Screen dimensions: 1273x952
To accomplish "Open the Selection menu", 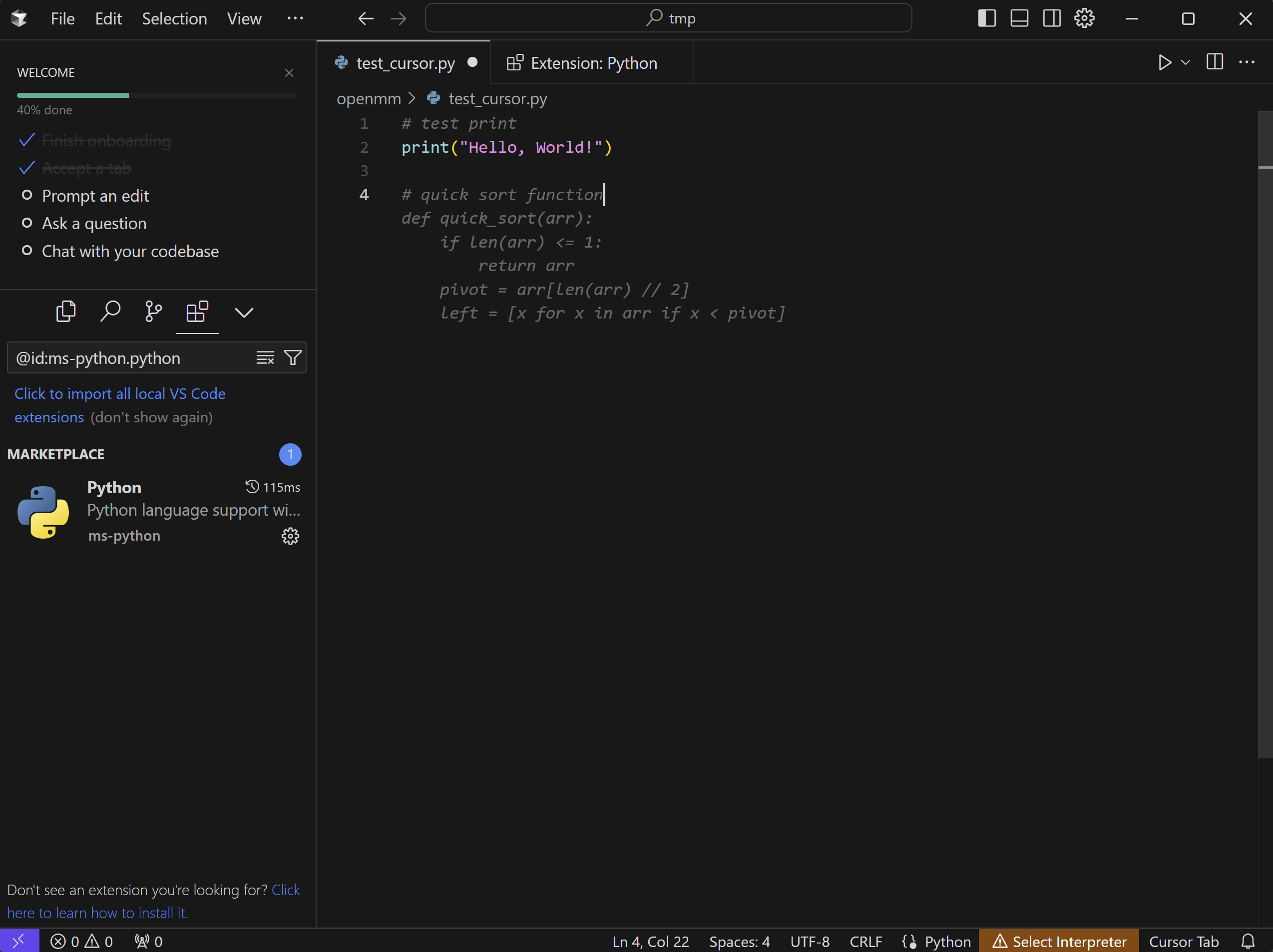I will 174,18.
